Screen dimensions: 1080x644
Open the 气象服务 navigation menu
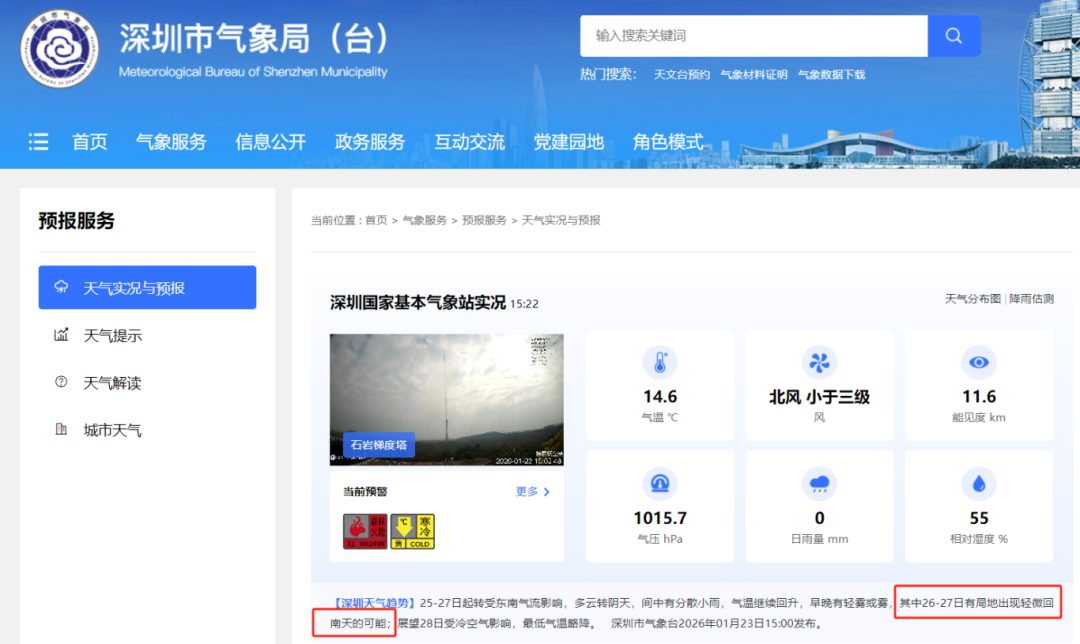point(171,142)
